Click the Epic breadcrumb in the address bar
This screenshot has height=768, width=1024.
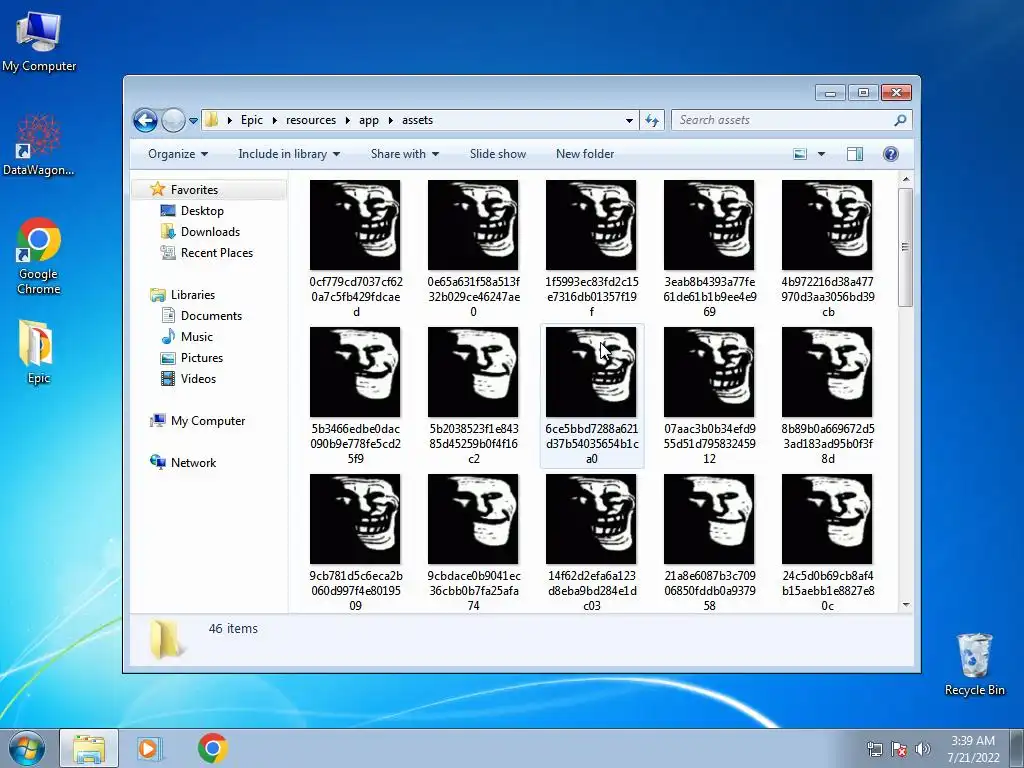[x=251, y=120]
